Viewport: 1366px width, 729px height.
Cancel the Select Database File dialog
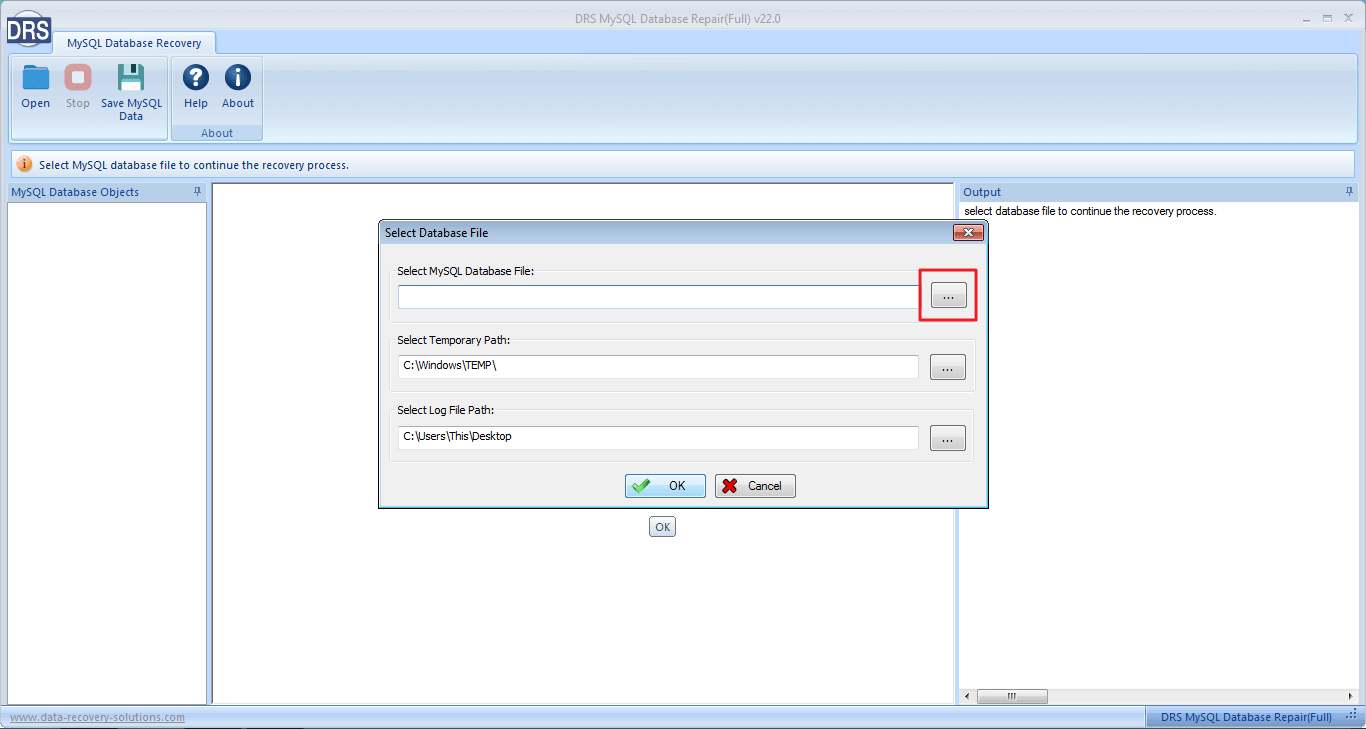pos(755,486)
